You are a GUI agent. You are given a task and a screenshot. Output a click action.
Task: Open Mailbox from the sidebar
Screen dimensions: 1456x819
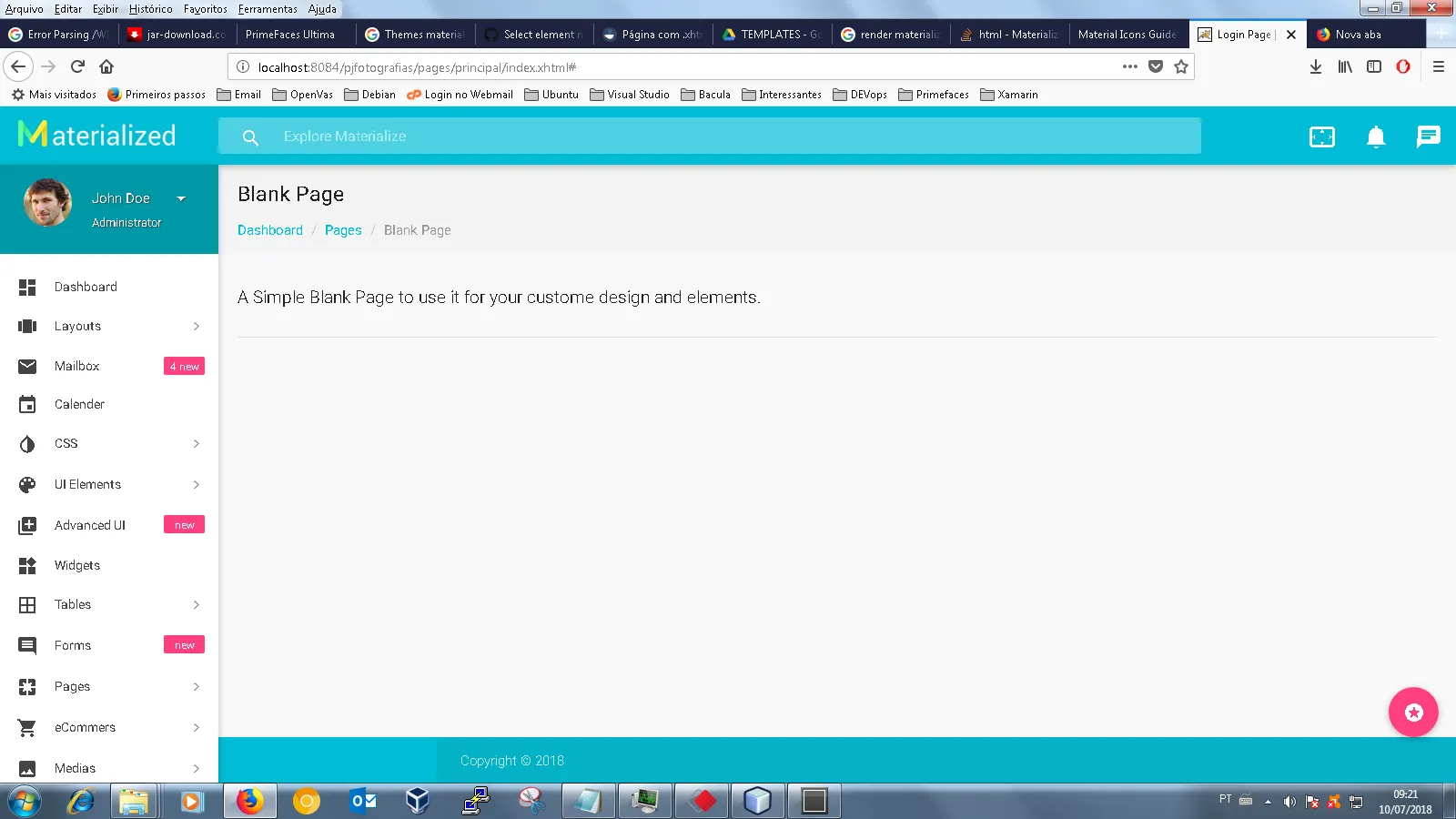[109, 366]
